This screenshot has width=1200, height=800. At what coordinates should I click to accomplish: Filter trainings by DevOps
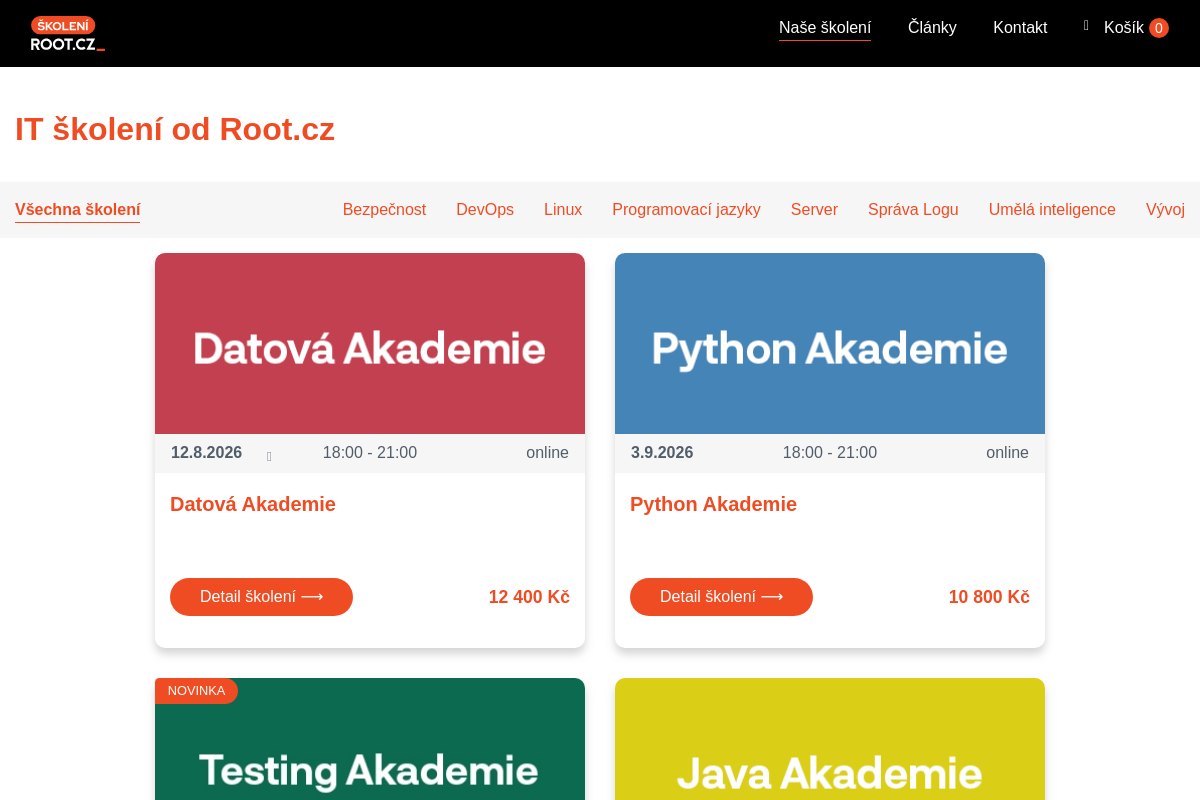(x=485, y=210)
